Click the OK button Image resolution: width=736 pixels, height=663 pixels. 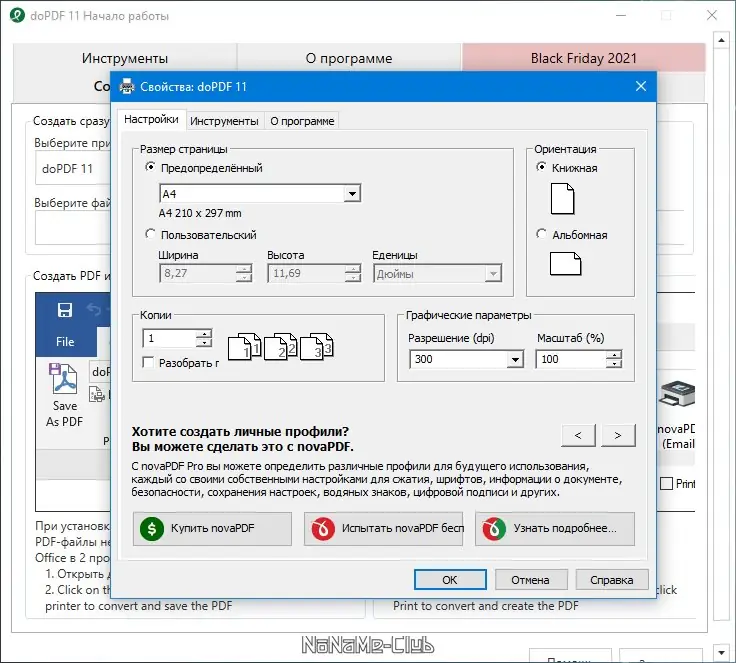(450, 580)
